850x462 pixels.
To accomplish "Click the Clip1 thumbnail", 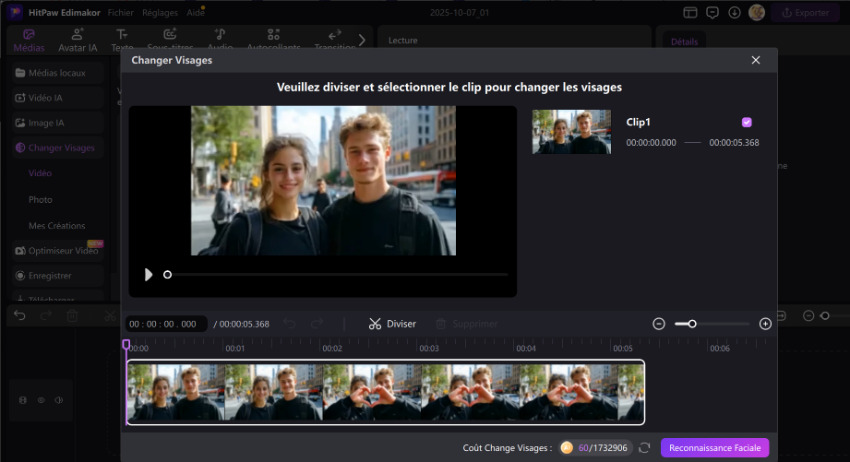I will coord(571,132).
